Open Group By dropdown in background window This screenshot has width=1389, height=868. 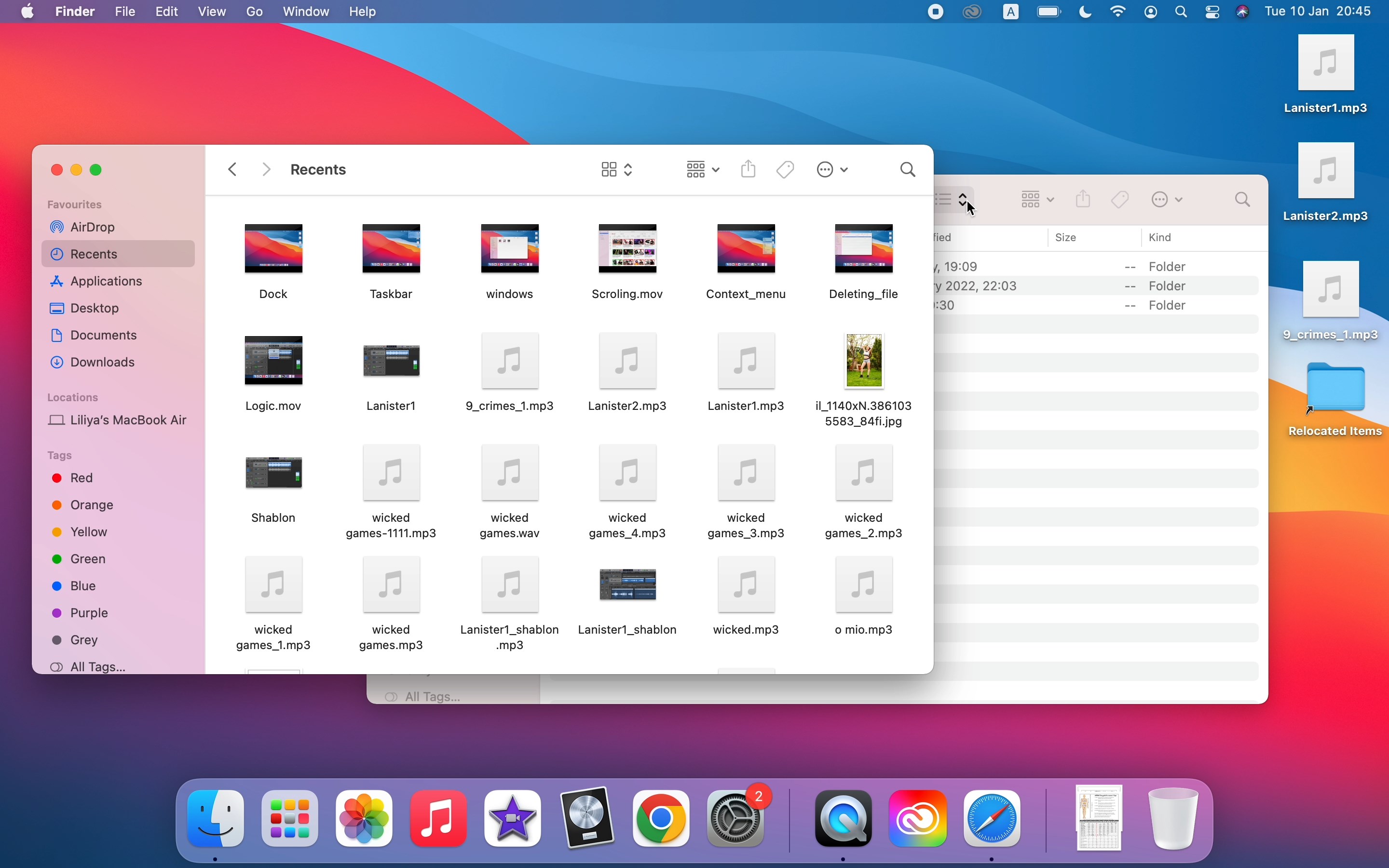pos(1038,200)
